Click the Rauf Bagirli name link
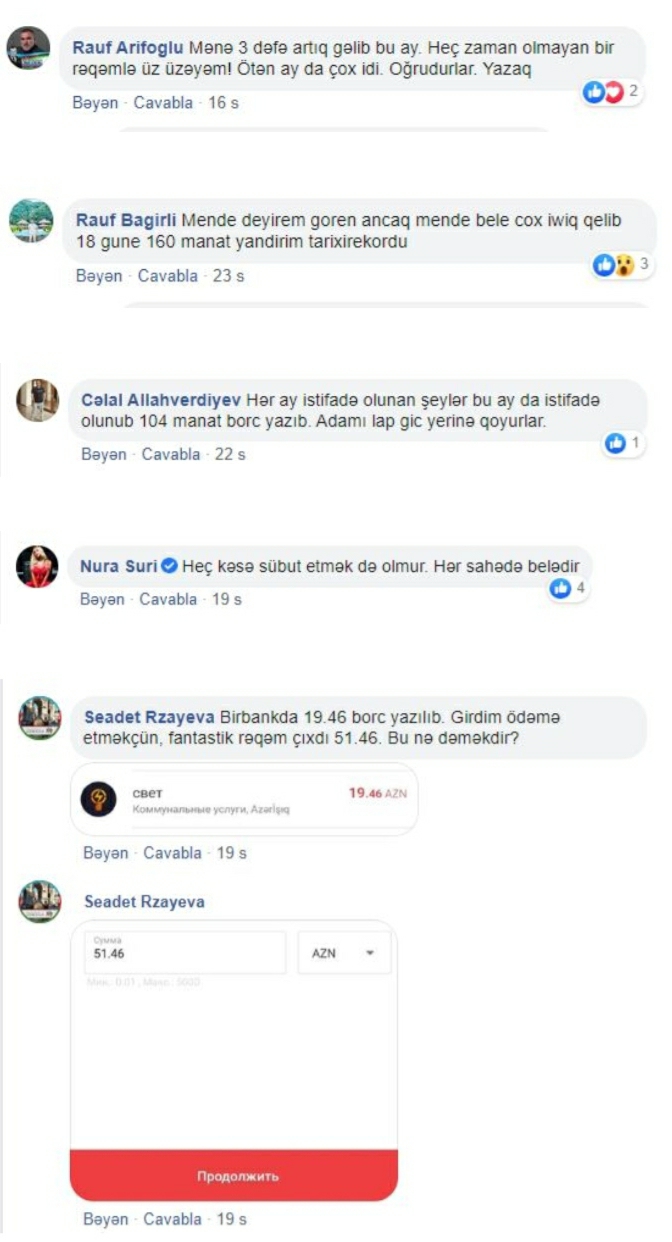Viewport: 672px width, 1242px height. point(126,217)
